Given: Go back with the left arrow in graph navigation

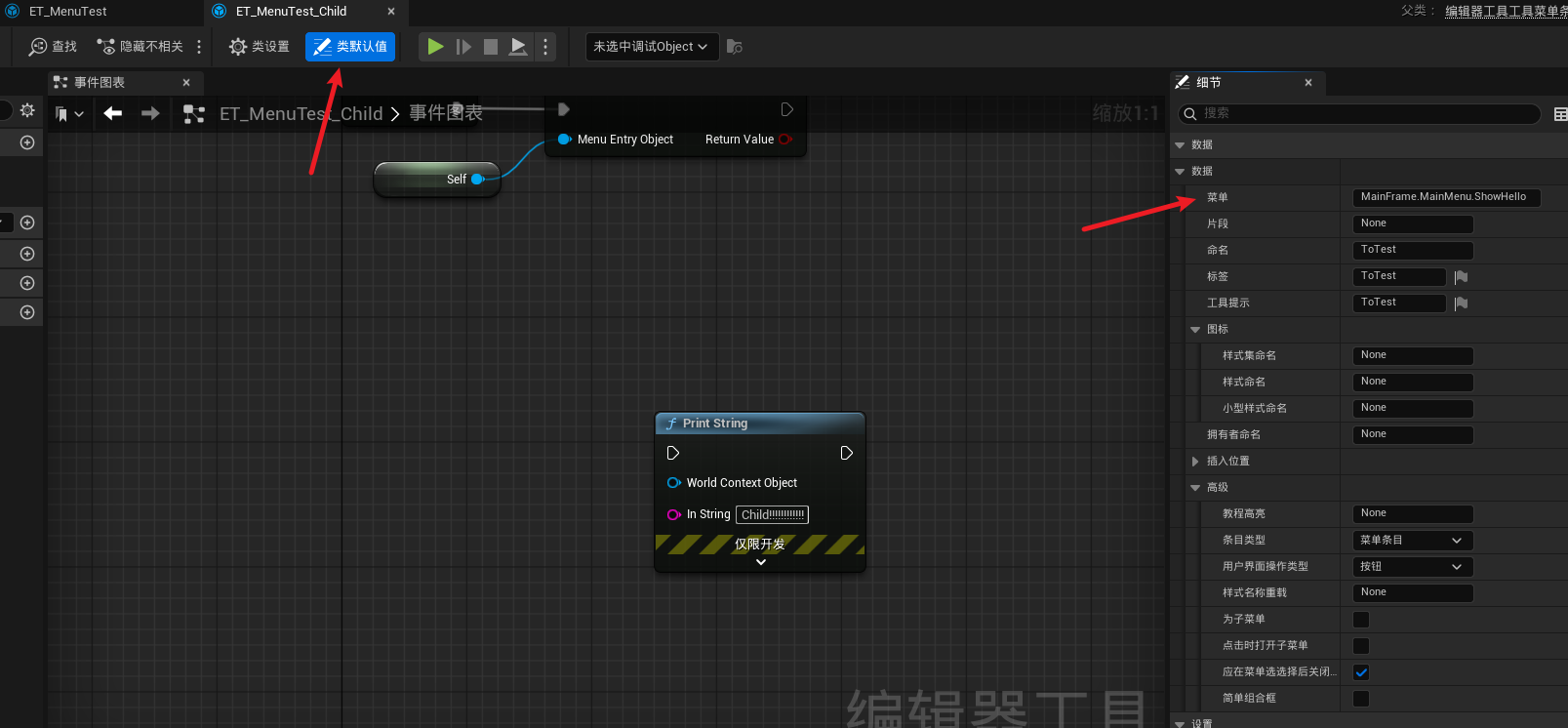Looking at the screenshot, I should pyautogui.click(x=113, y=114).
